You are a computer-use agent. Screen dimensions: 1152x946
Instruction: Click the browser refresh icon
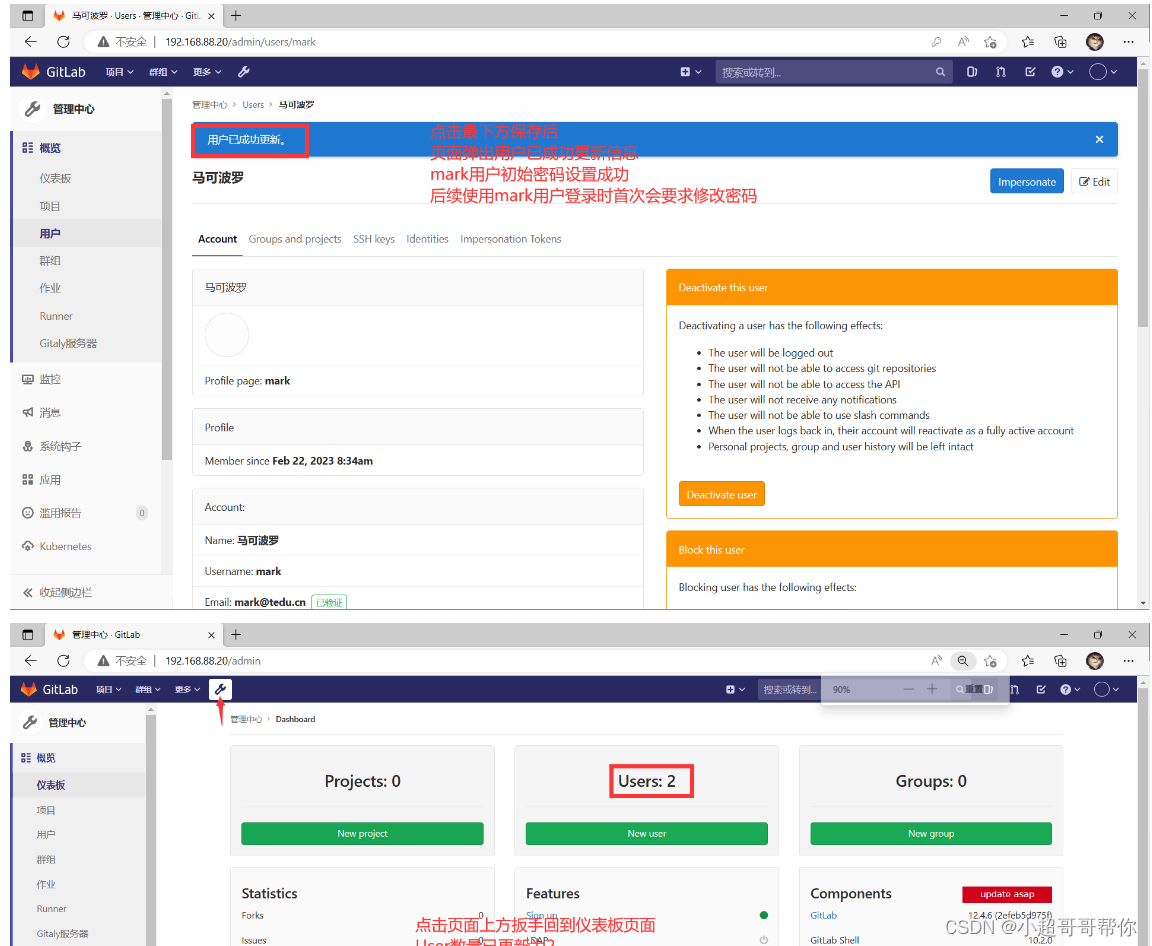pyautogui.click(x=63, y=42)
